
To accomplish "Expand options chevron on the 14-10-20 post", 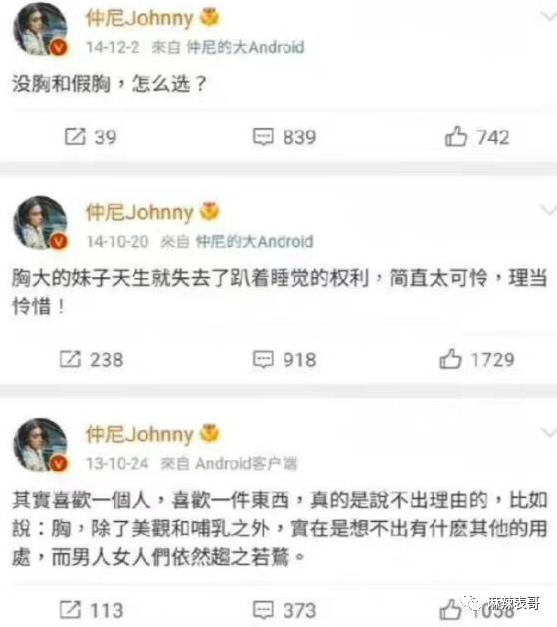I will tap(548, 210).
